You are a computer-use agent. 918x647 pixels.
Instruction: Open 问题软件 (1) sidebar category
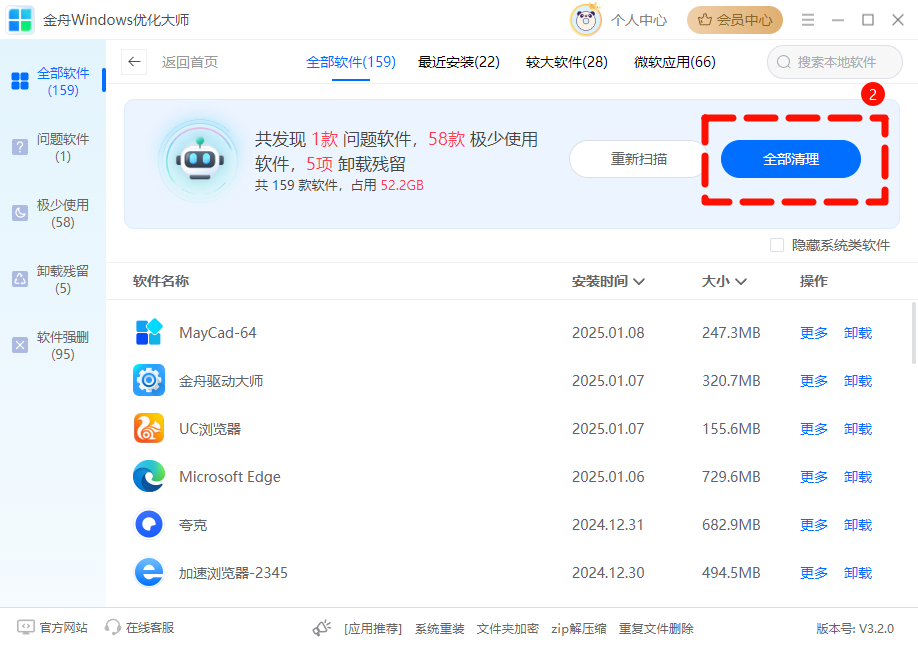coord(52,148)
